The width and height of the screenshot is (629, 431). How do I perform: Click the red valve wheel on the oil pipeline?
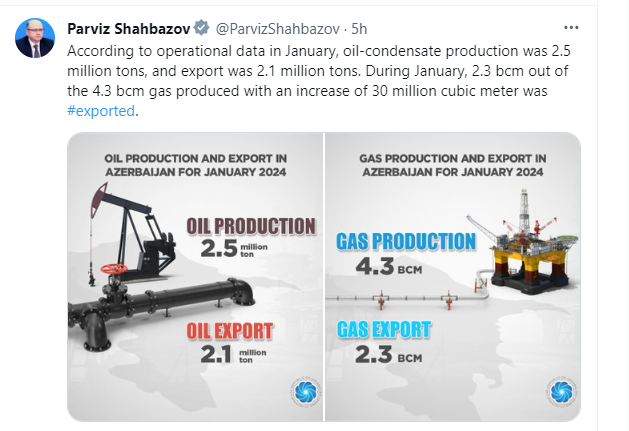click(115, 272)
